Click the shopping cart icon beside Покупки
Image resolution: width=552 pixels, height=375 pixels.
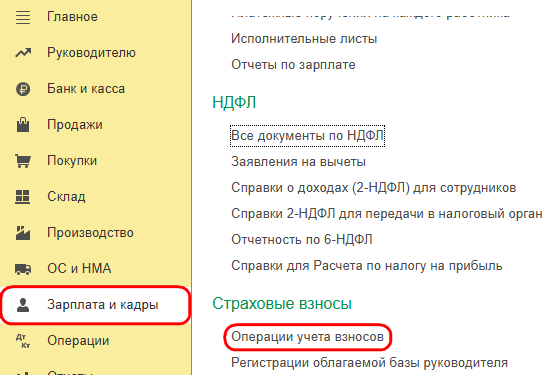(23, 161)
